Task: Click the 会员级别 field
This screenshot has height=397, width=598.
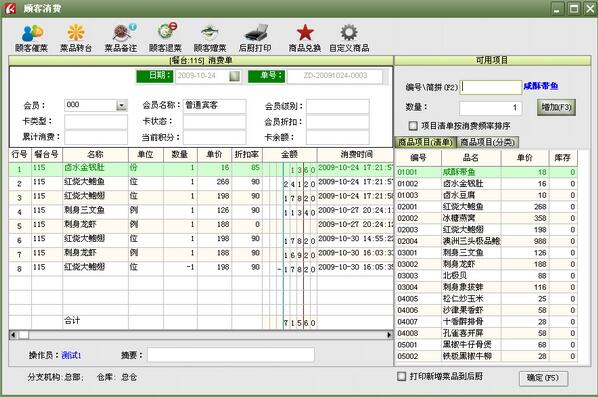Action: pyautogui.click(x=338, y=106)
